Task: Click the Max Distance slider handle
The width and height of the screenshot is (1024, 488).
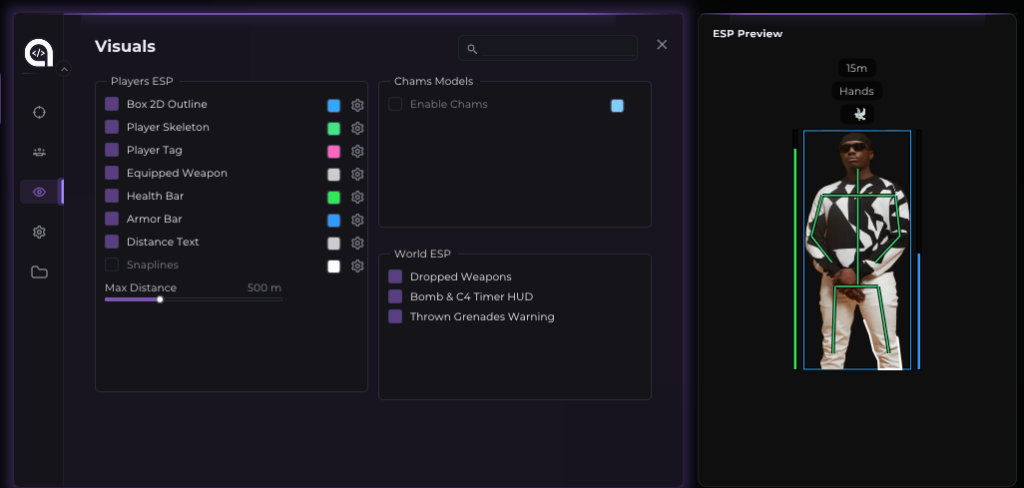Action: point(160,299)
